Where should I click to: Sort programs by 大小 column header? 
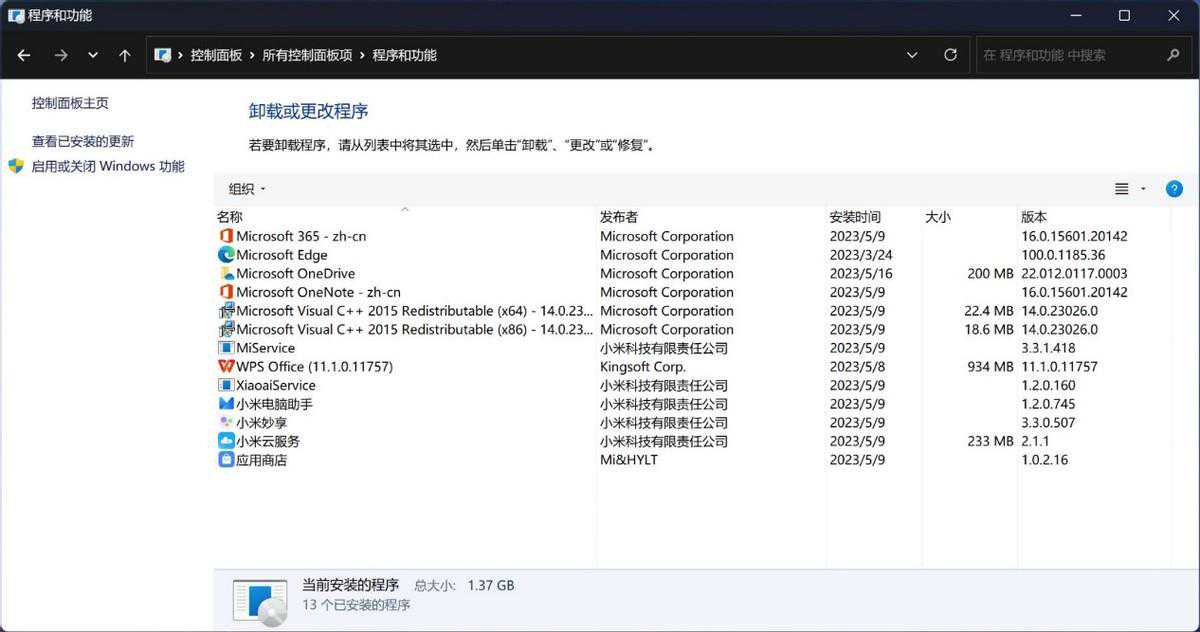tap(938, 217)
